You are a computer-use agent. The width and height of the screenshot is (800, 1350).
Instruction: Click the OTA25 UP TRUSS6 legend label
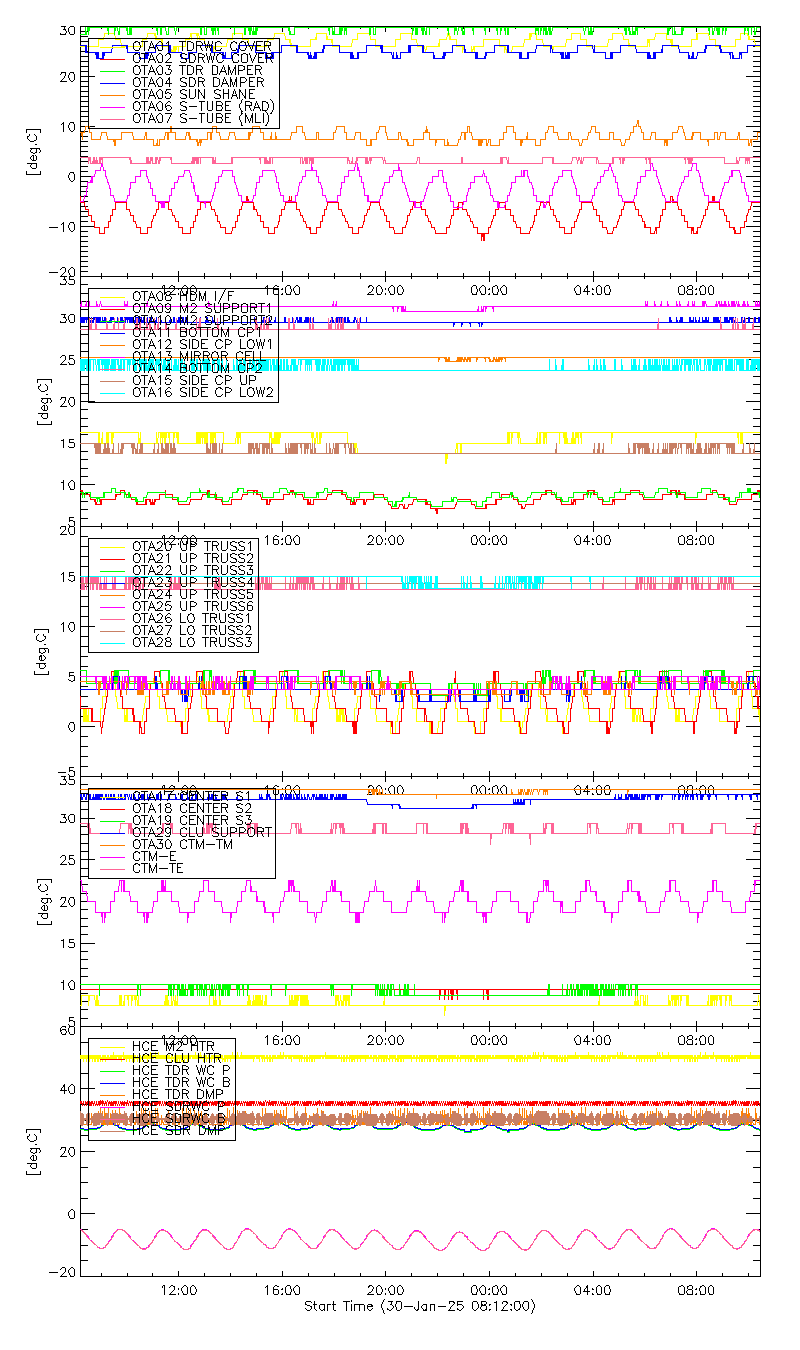click(x=193, y=606)
